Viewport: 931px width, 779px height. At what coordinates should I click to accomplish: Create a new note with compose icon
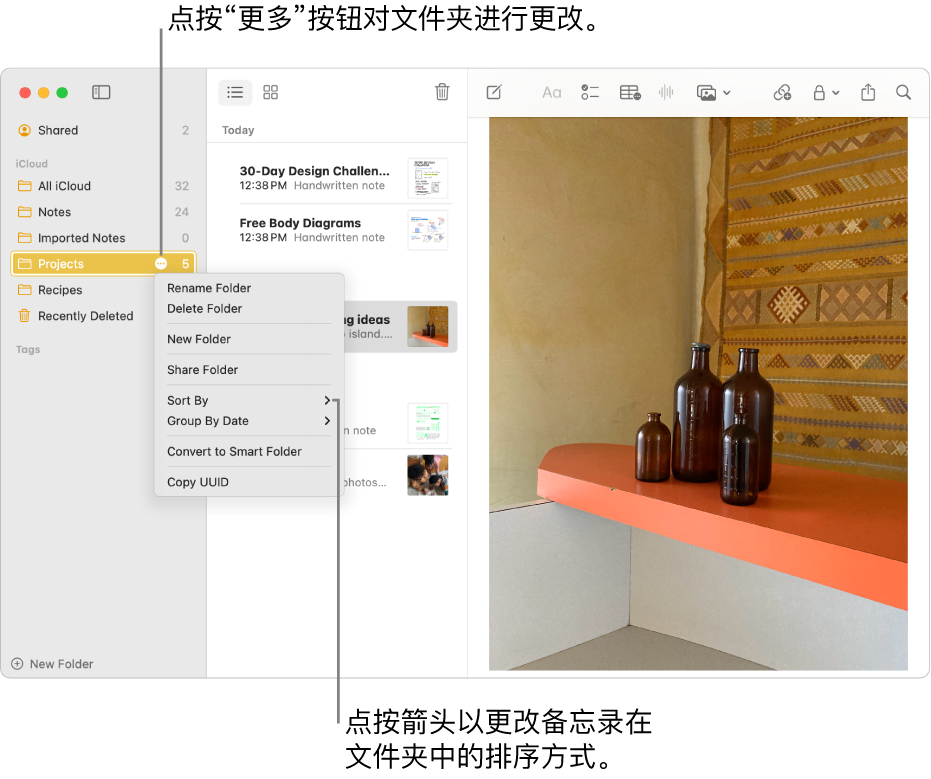click(494, 92)
